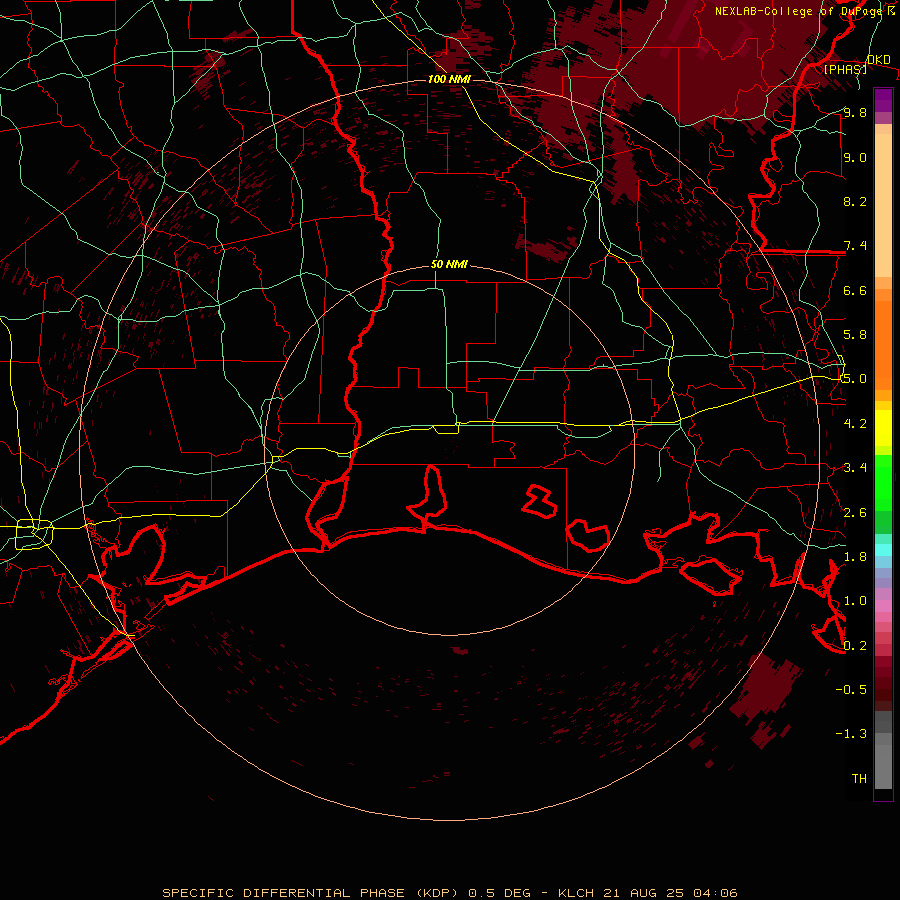Select the -0.5 value on the scale

[851, 689]
